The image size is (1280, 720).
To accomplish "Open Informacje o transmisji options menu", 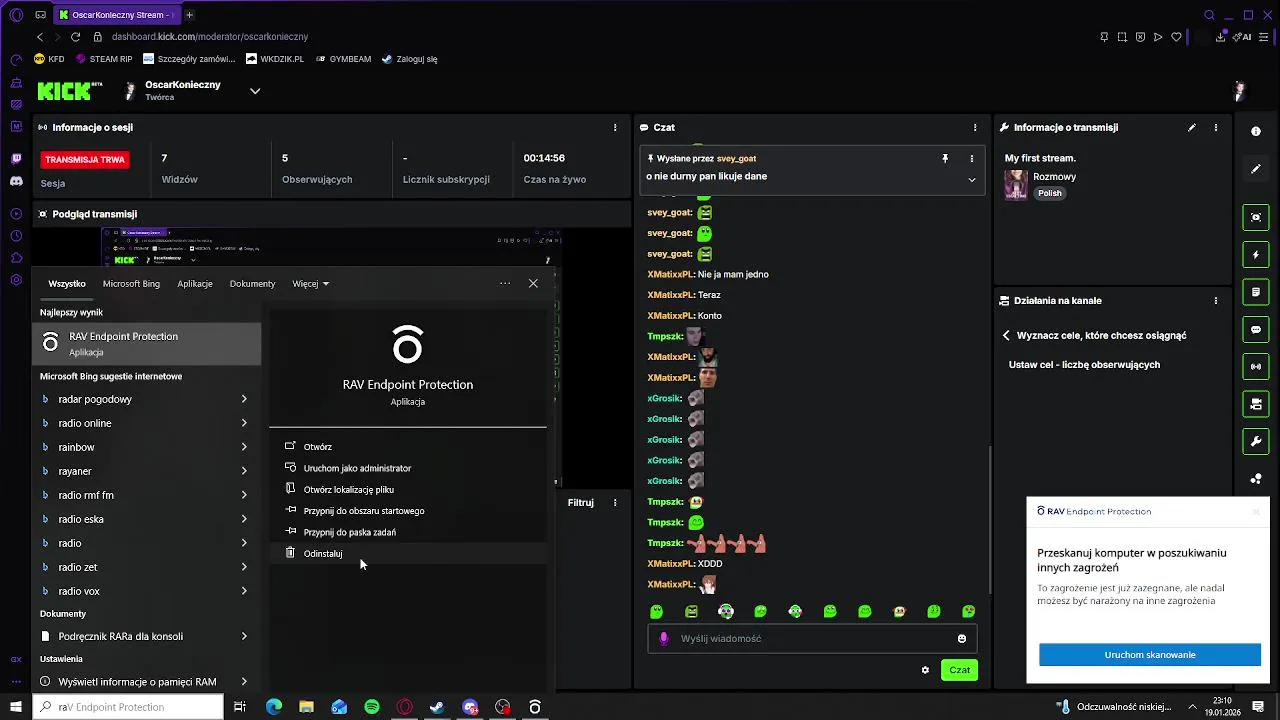I will [1216, 128].
